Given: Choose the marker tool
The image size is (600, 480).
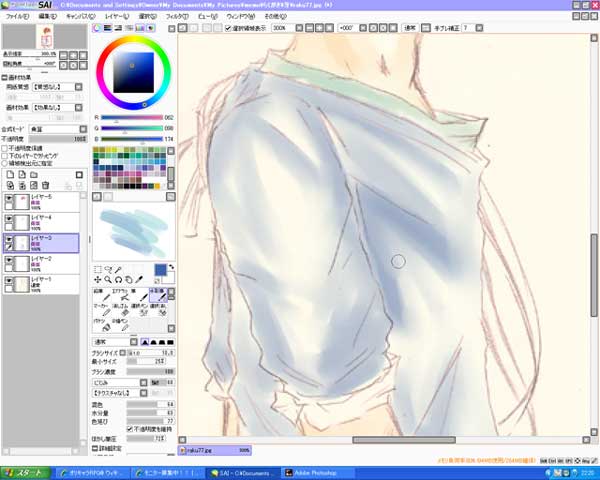Looking at the screenshot, I should (x=102, y=310).
